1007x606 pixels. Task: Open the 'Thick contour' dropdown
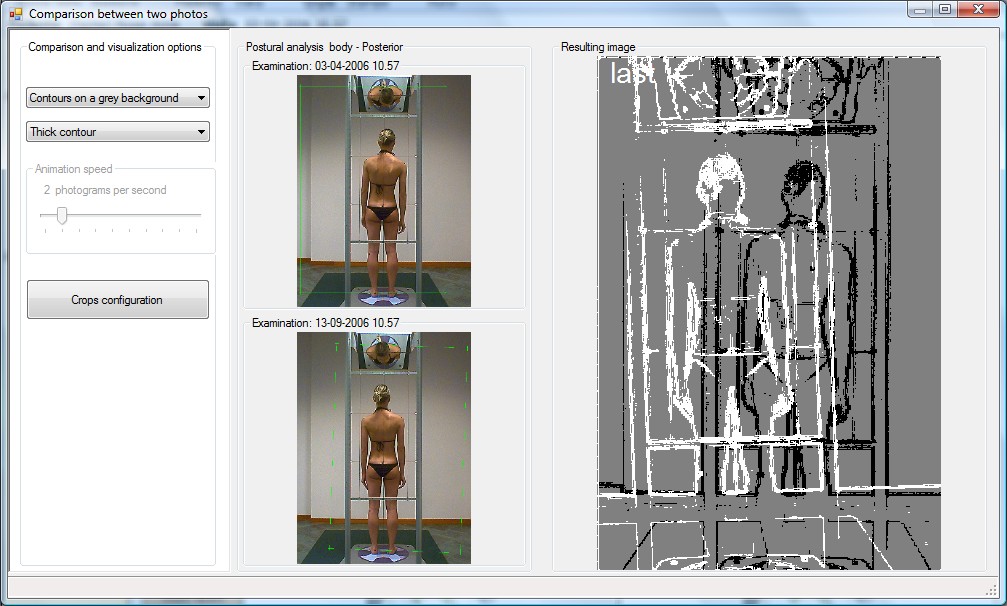click(x=118, y=132)
